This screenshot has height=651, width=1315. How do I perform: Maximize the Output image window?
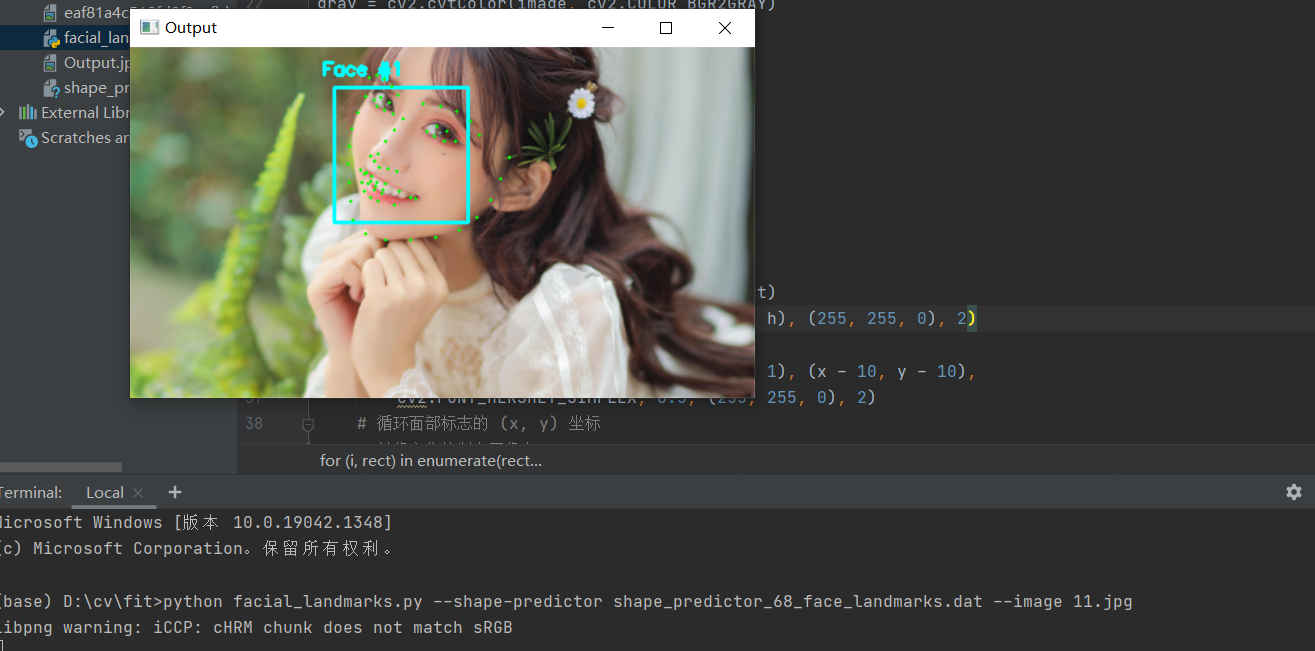[x=665, y=28]
